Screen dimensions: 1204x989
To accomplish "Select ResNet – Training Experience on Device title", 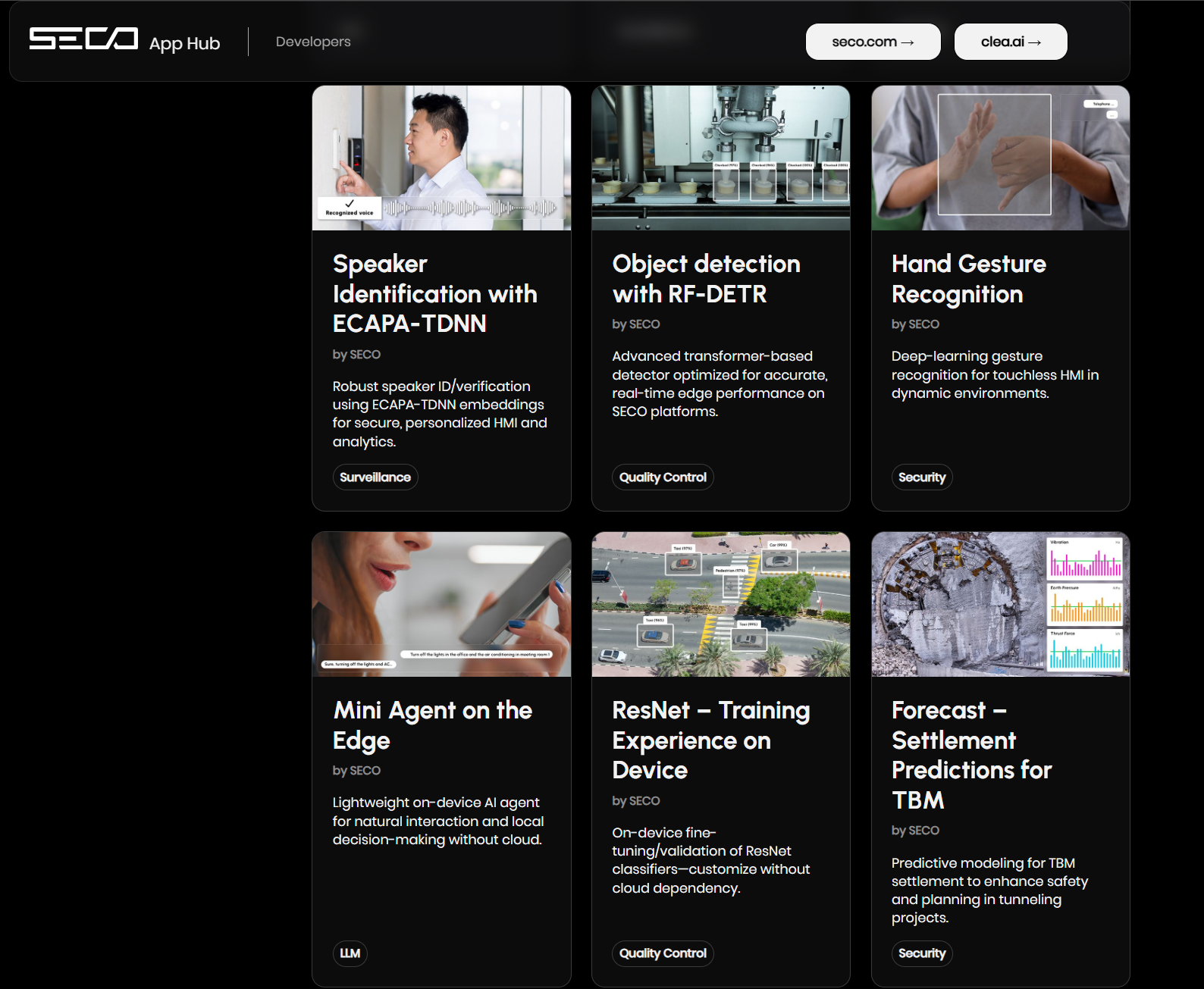I will pos(710,740).
